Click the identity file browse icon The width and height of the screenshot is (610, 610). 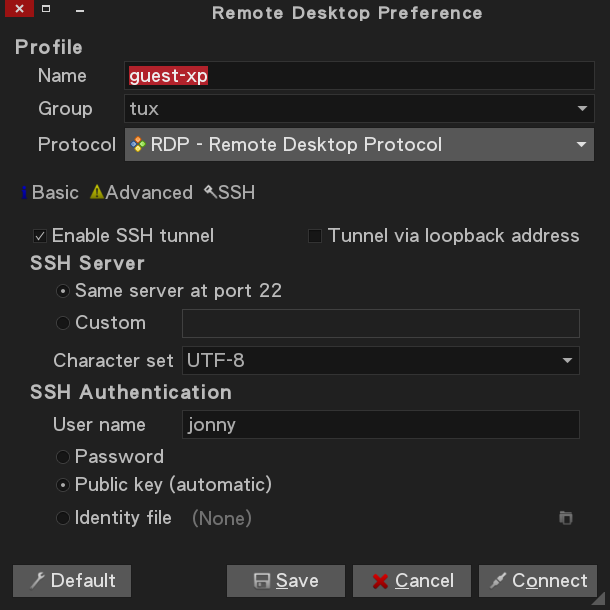(566, 518)
